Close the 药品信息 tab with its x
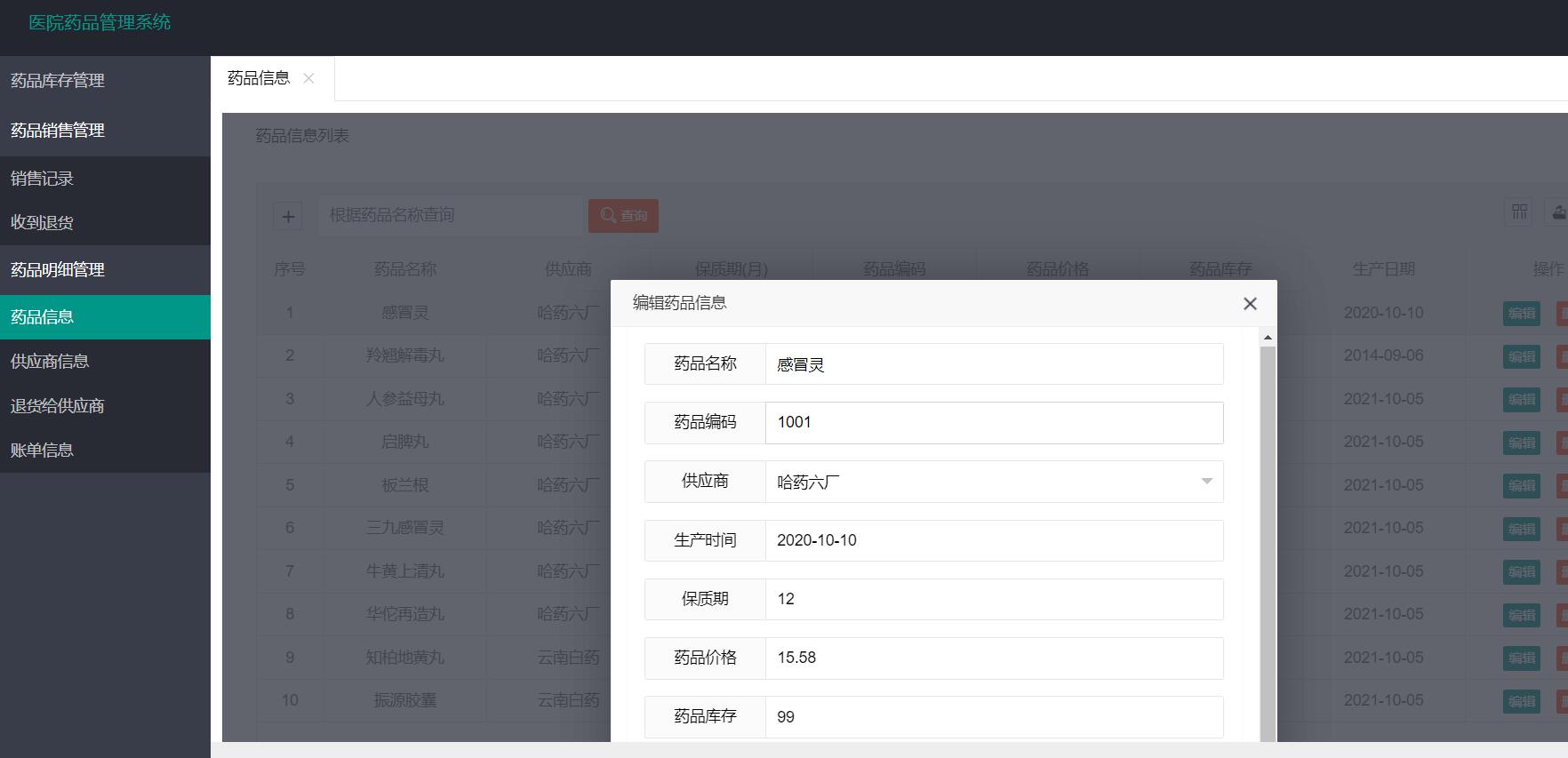 click(308, 78)
